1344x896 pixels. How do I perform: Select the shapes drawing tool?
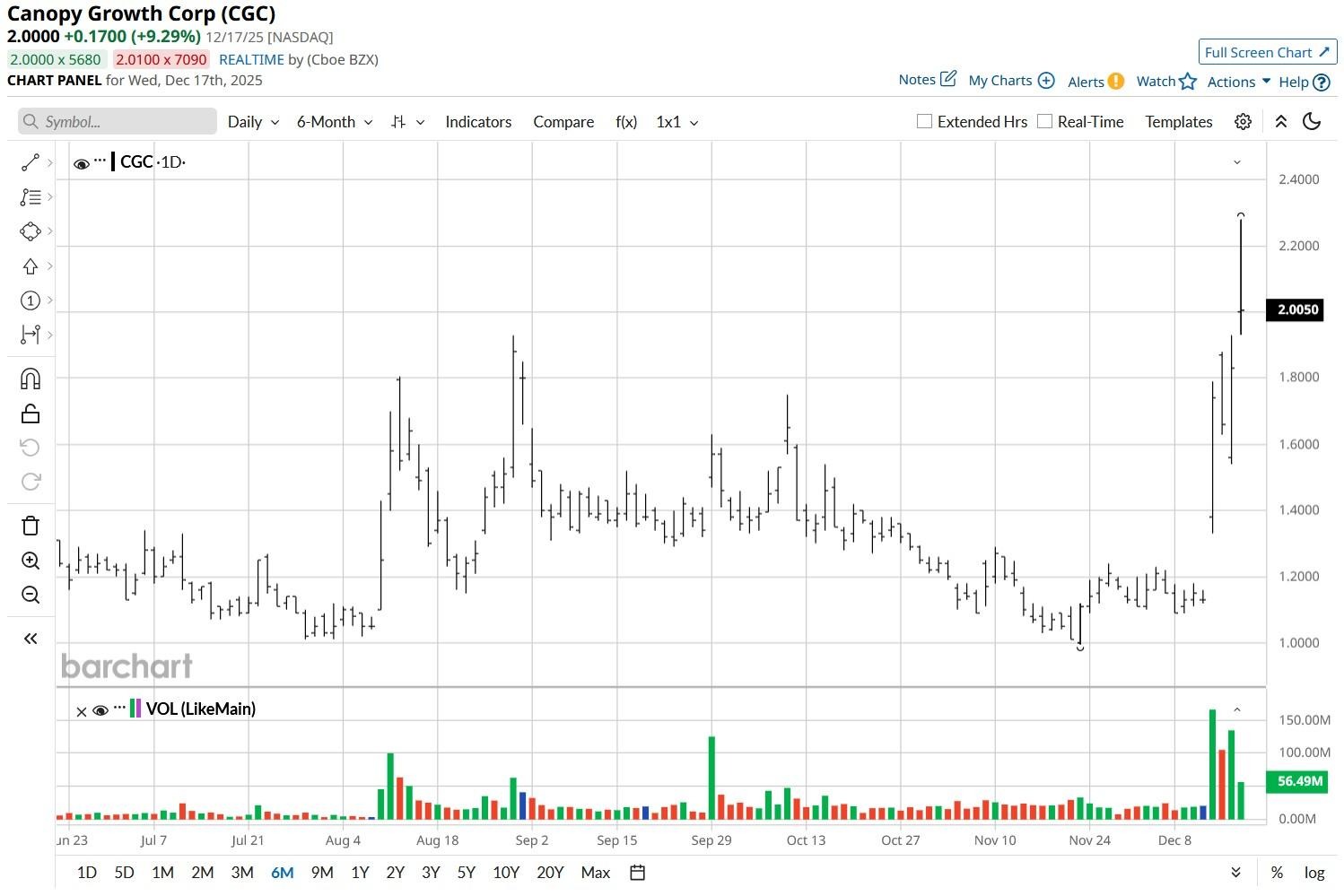[31, 231]
